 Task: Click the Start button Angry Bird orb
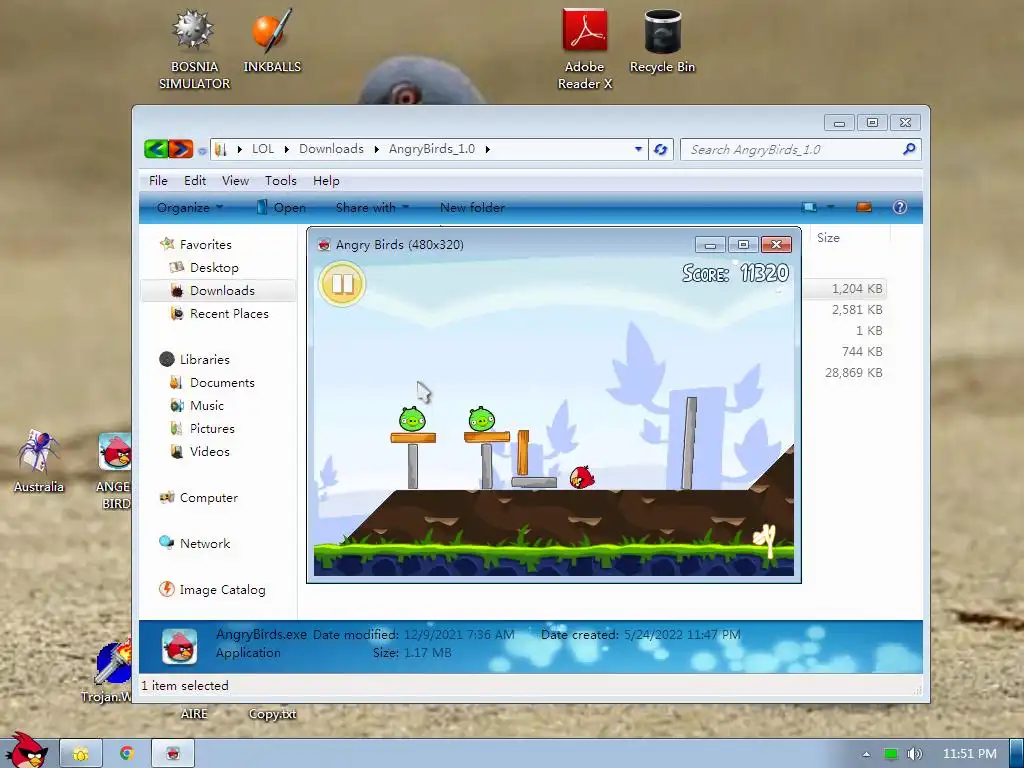(25, 751)
